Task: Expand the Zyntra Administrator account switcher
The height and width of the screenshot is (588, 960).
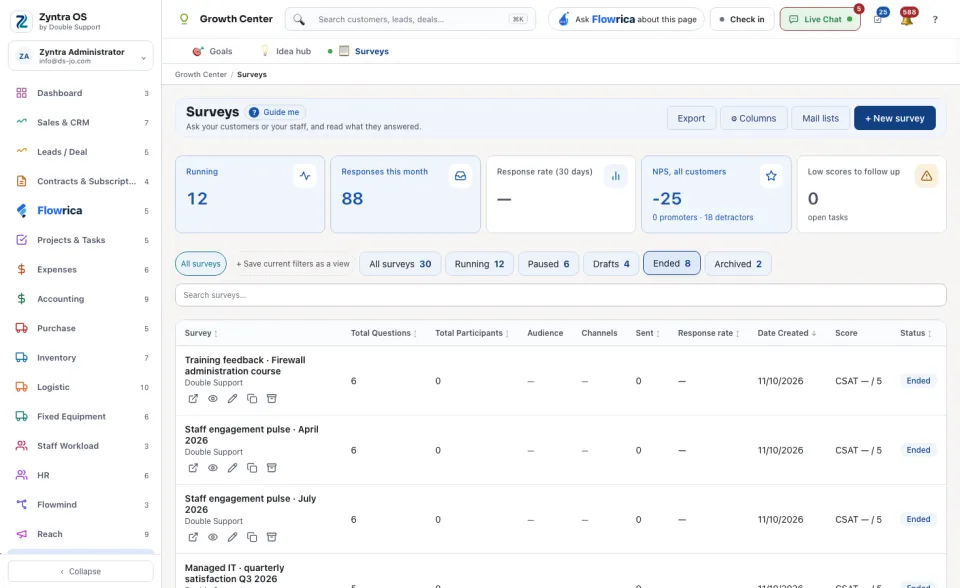Action: [x=81, y=56]
